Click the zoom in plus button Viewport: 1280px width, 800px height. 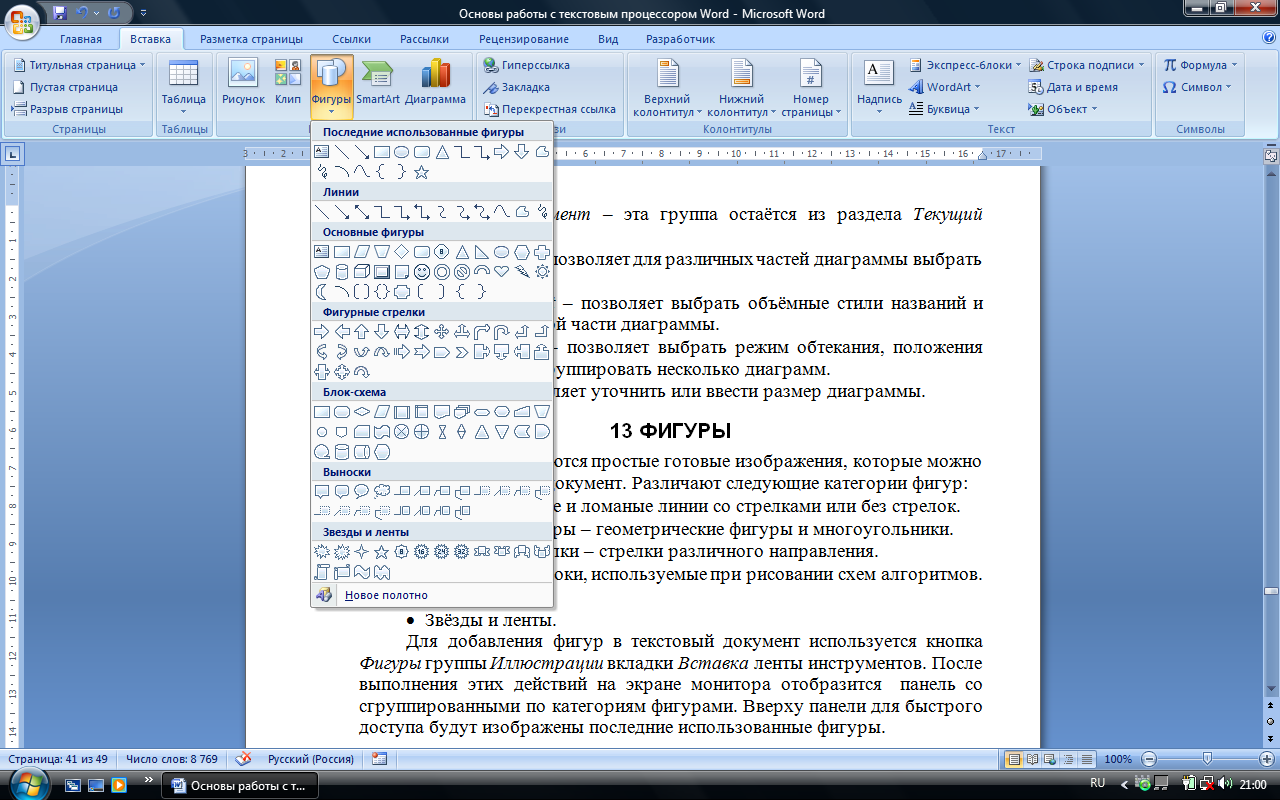click(x=1267, y=759)
